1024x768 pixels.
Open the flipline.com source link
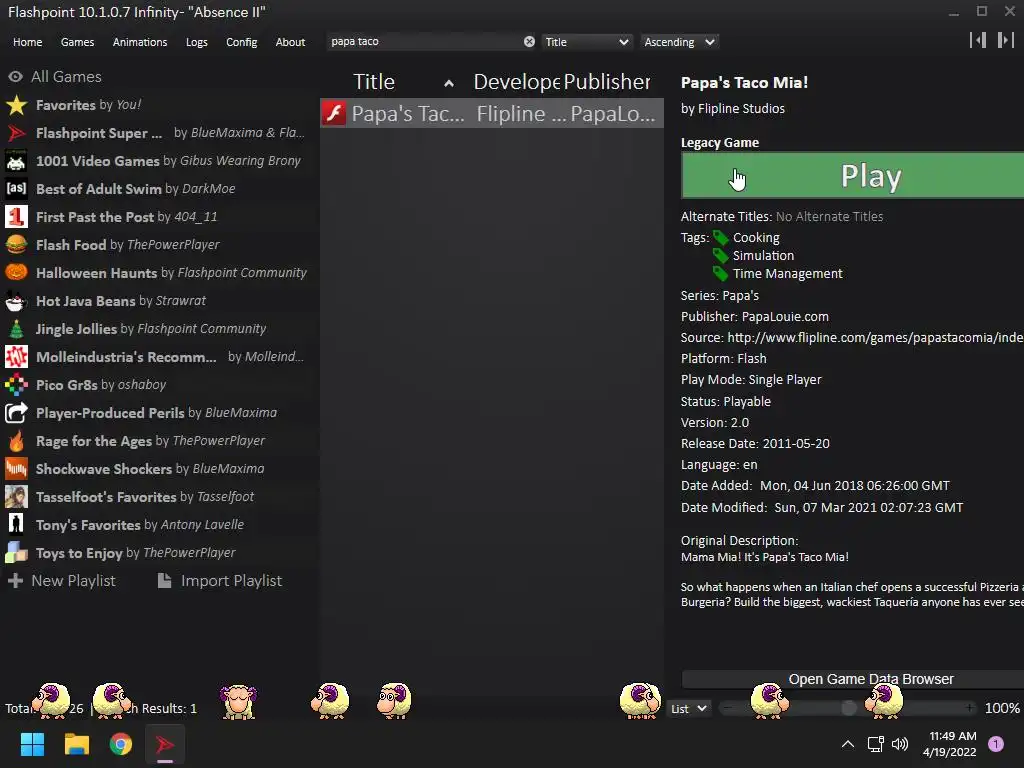point(875,338)
